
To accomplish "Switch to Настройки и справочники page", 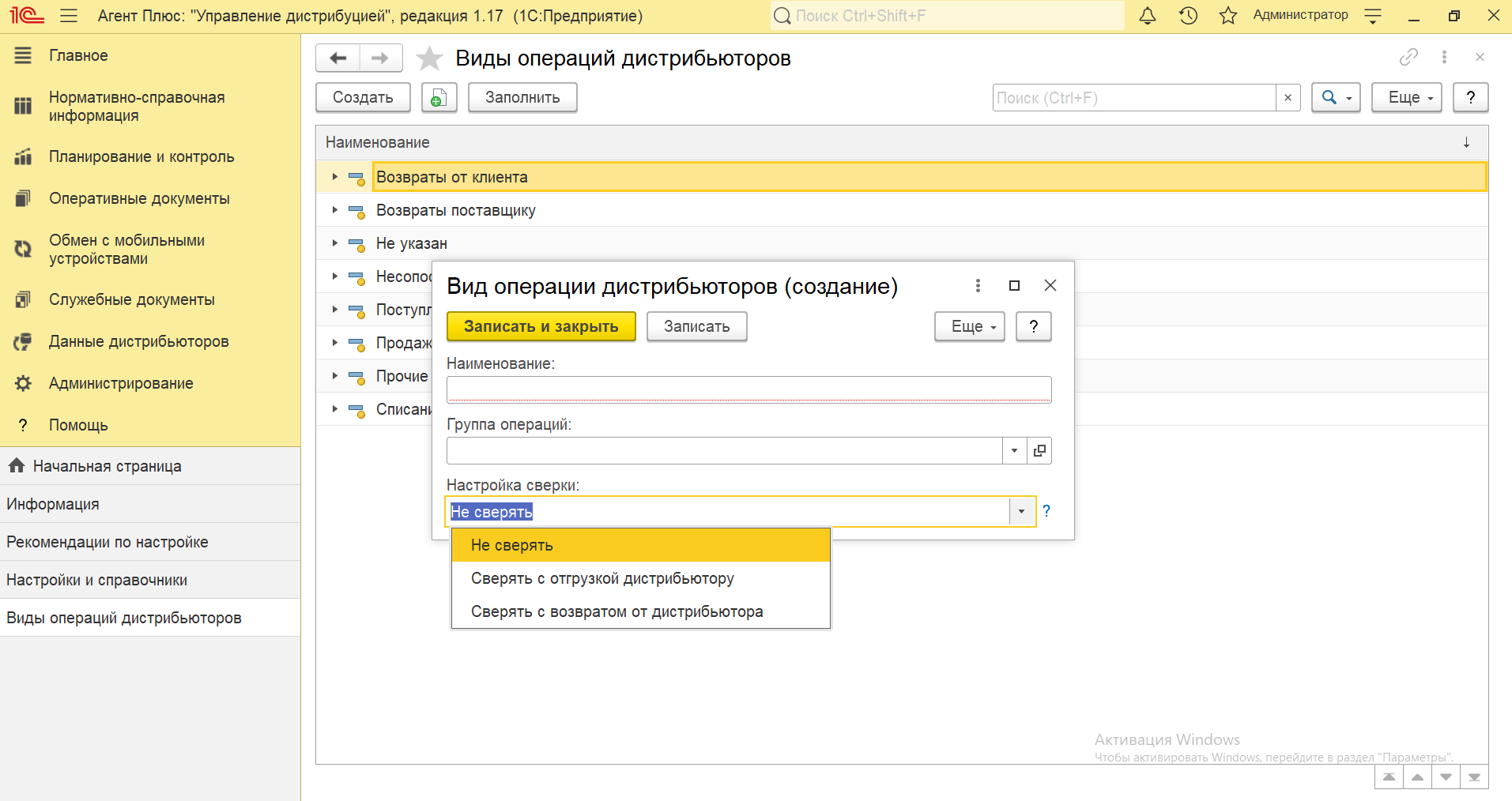I will click(x=150, y=580).
